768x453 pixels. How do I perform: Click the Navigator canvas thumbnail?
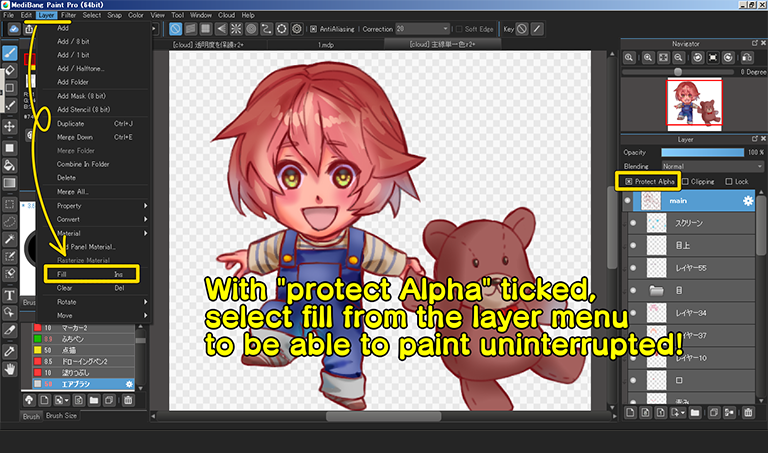695,104
